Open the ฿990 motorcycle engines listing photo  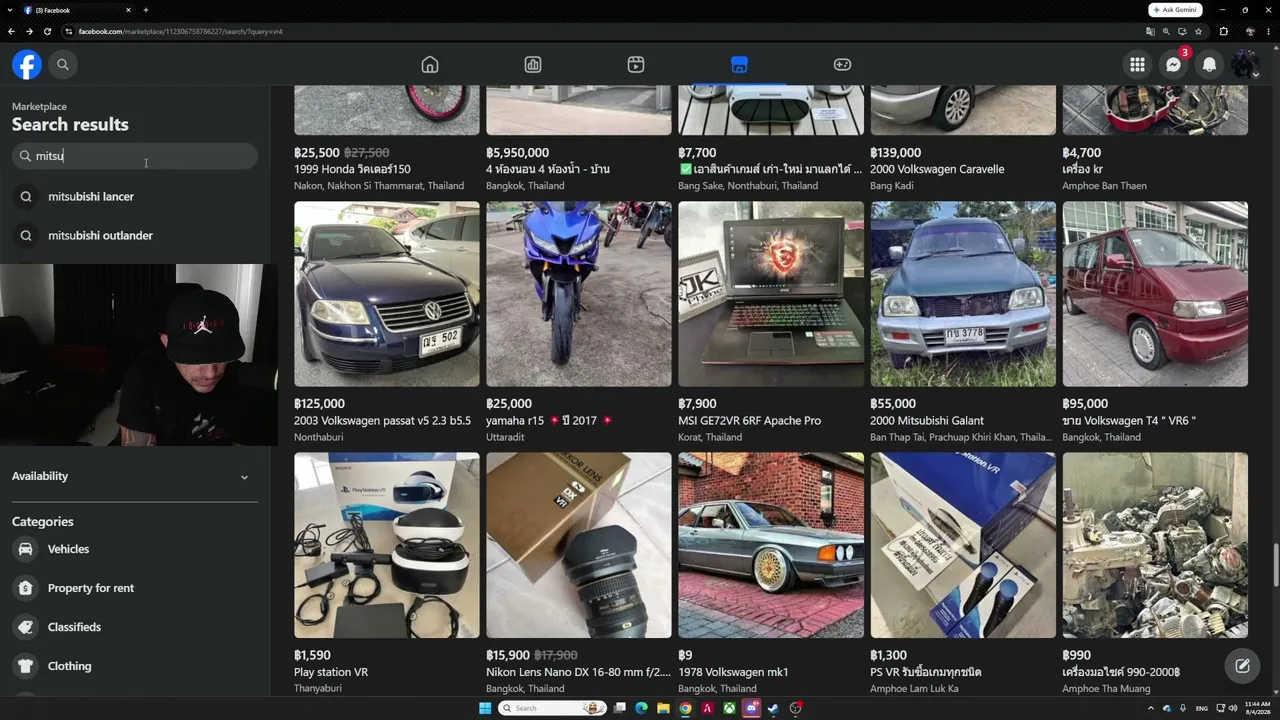(x=1155, y=545)
